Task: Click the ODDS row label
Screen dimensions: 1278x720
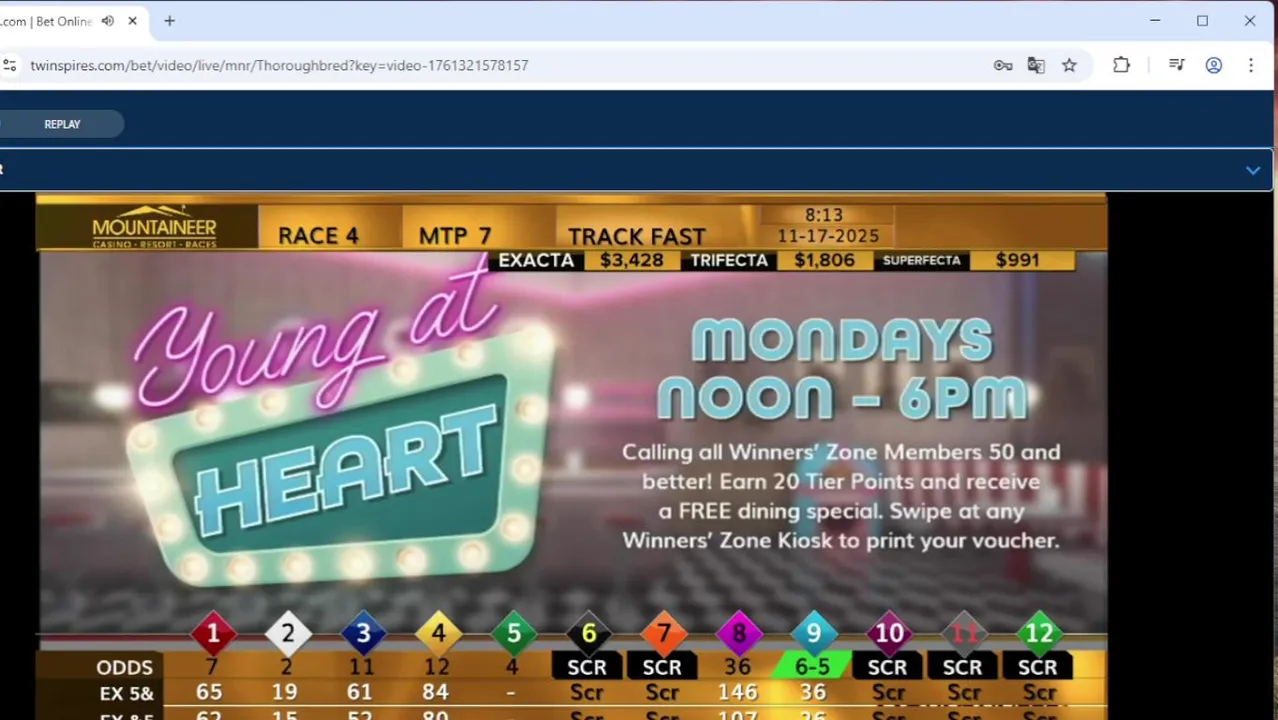Action: pos(124,667)
